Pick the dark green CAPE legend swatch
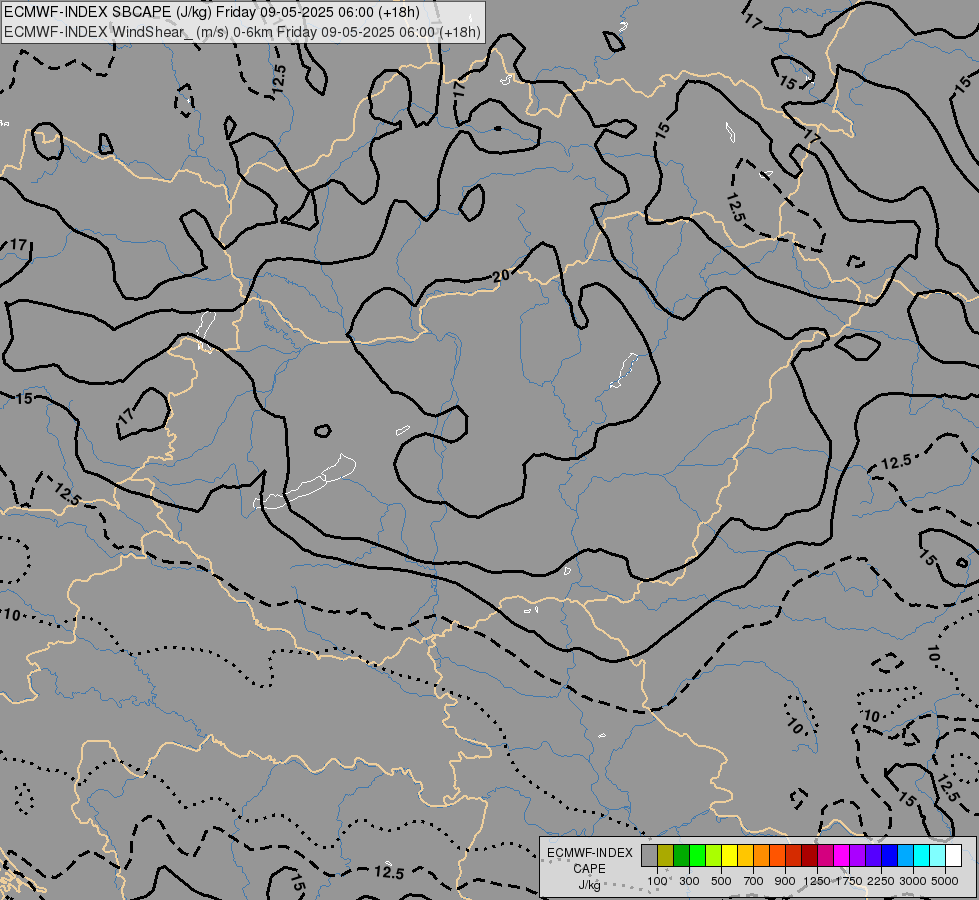Screen dimensions: 979x900 coord(682,855)
